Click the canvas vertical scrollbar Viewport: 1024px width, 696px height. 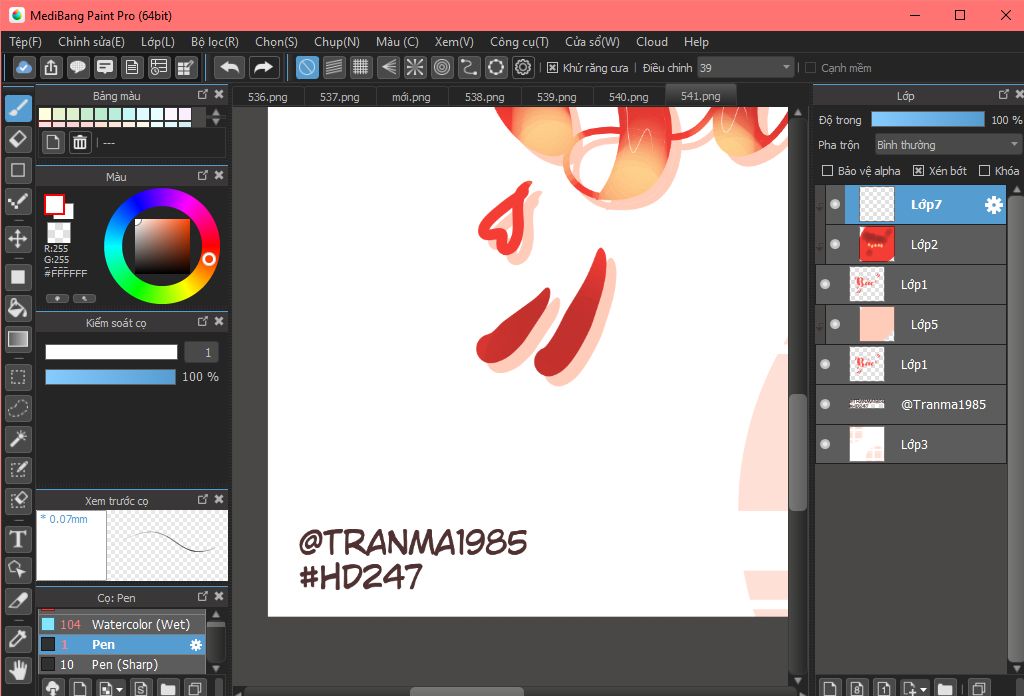797,452
